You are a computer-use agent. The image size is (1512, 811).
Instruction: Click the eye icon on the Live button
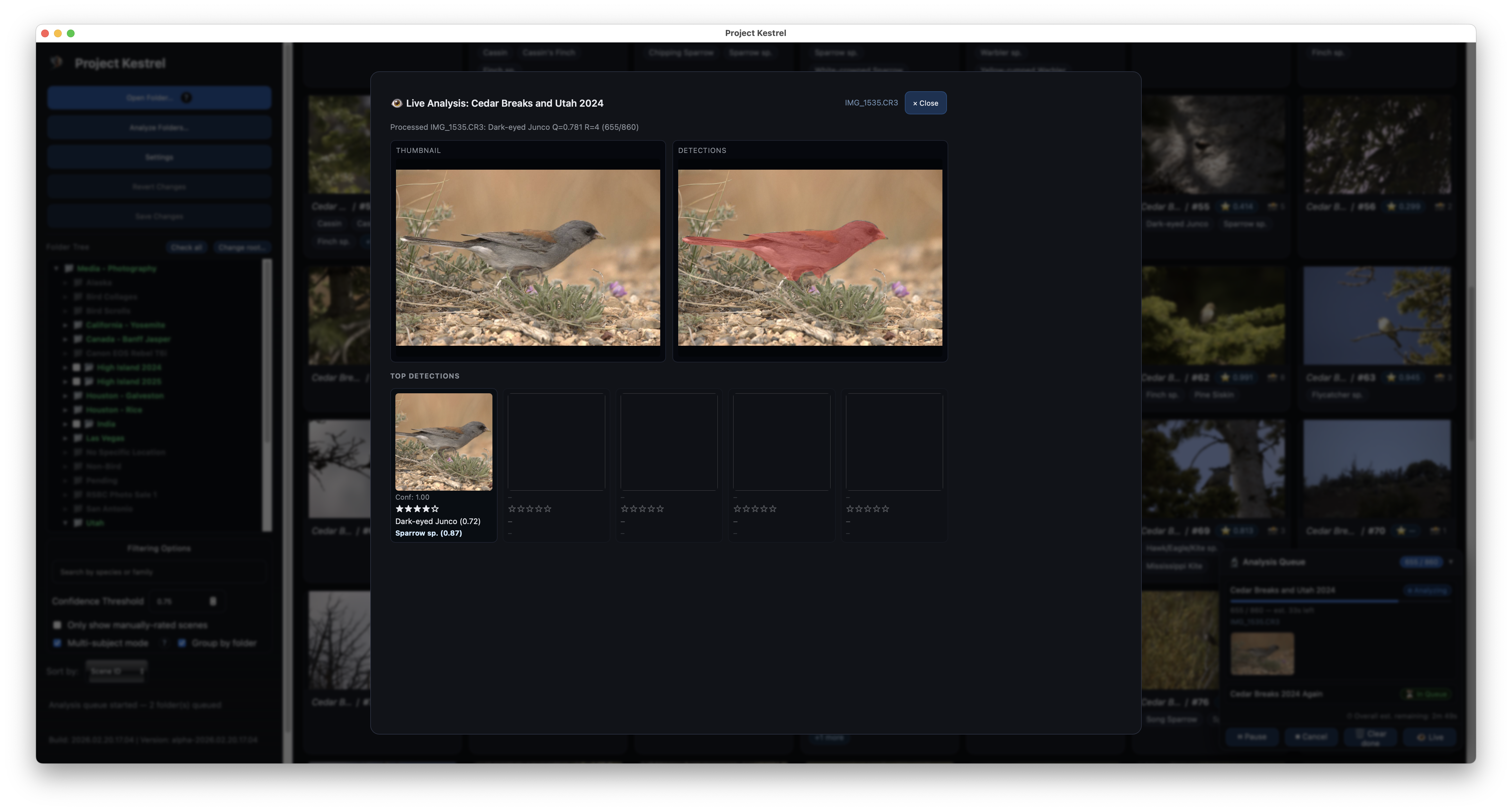pos(1421,738)
